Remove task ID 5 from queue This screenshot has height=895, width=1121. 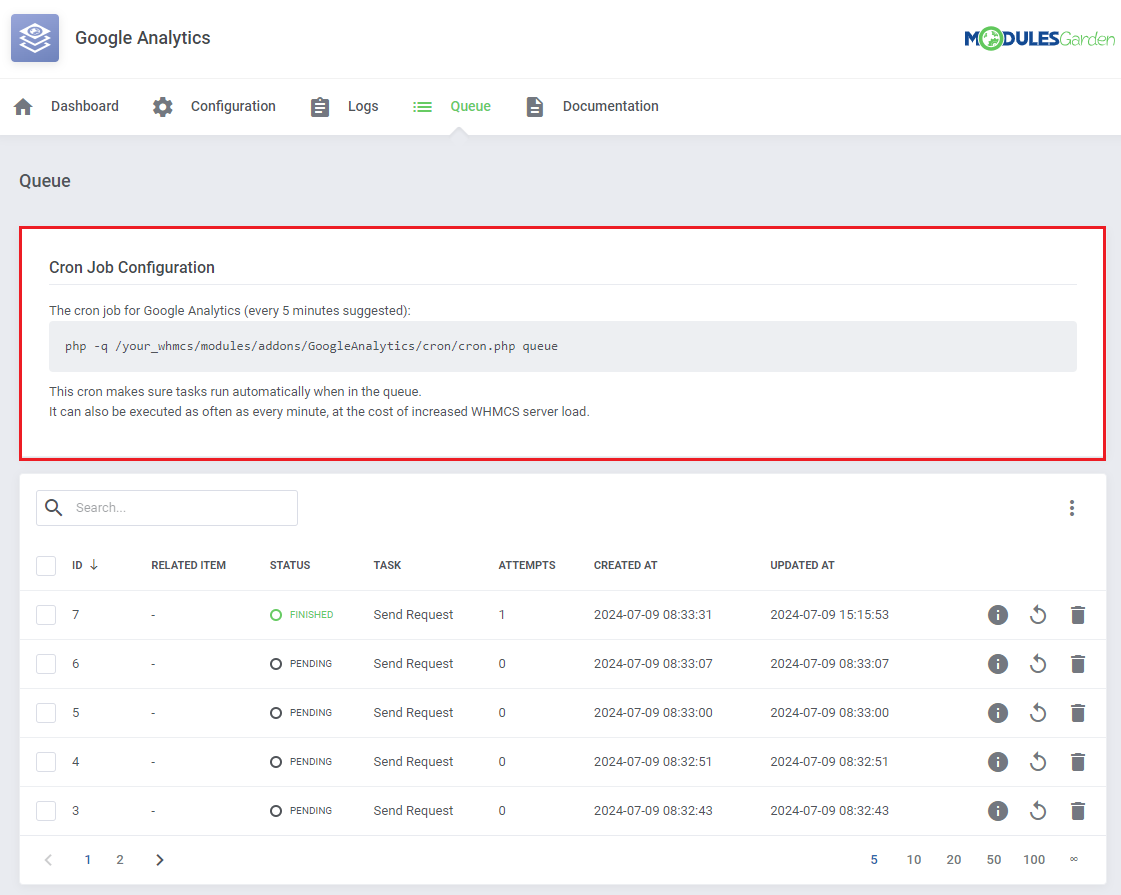1078,713
